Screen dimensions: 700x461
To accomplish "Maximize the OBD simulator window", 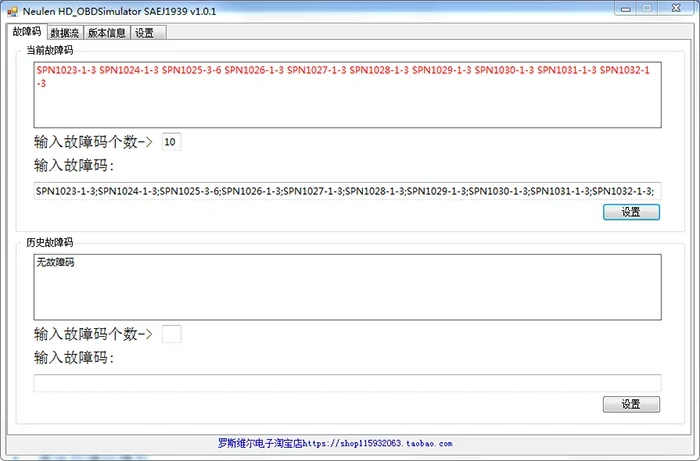I will tap(646, 8).
